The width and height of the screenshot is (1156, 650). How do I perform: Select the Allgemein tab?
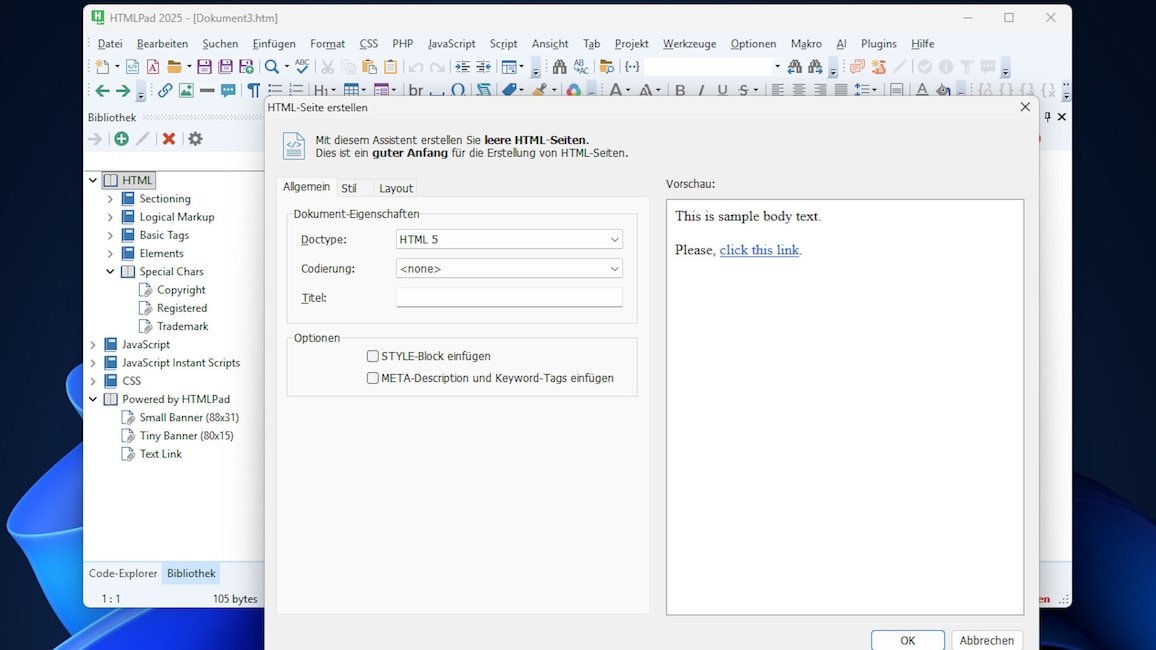click(306, 187)
